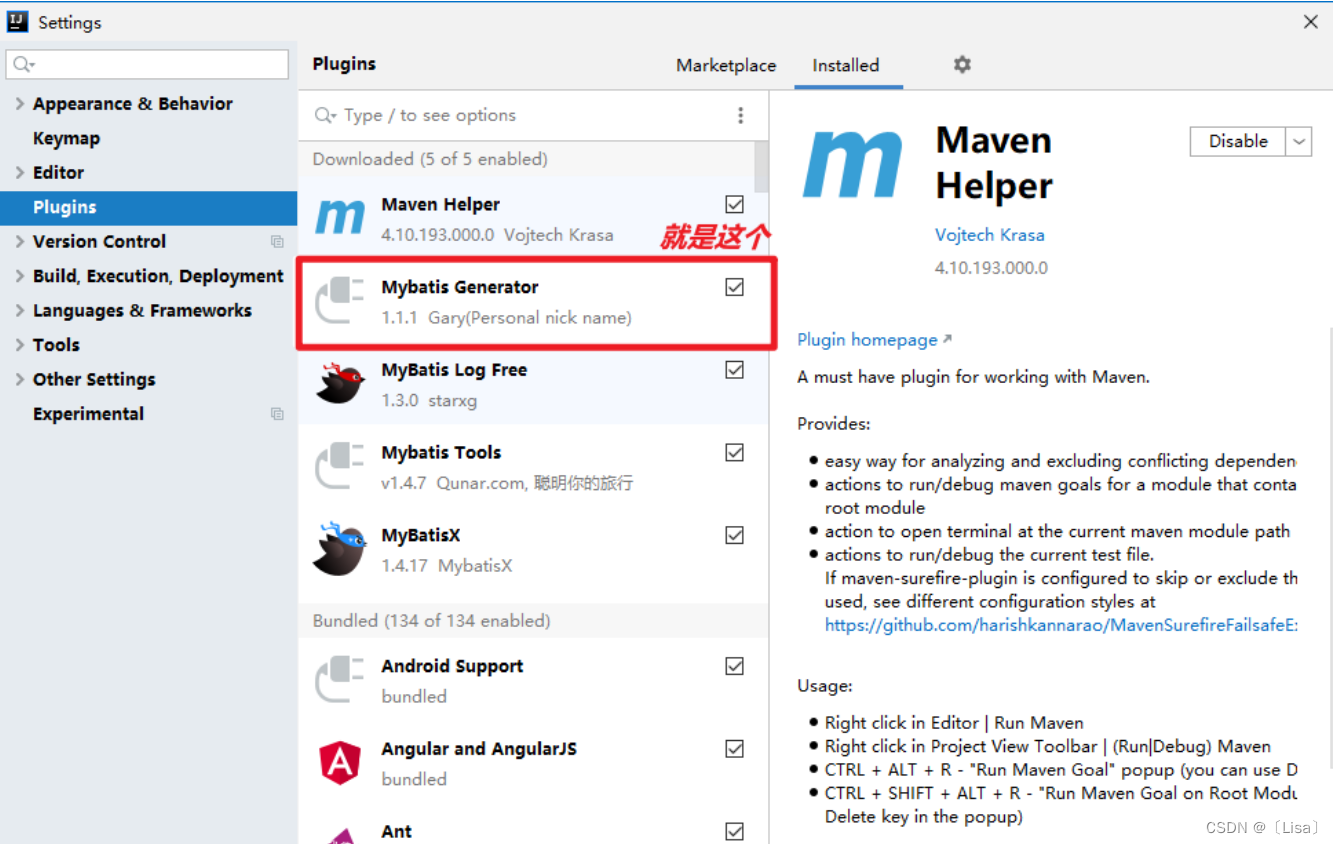Expand the Editor settings node
1333x844 pixels.
(x=20, y=173)
